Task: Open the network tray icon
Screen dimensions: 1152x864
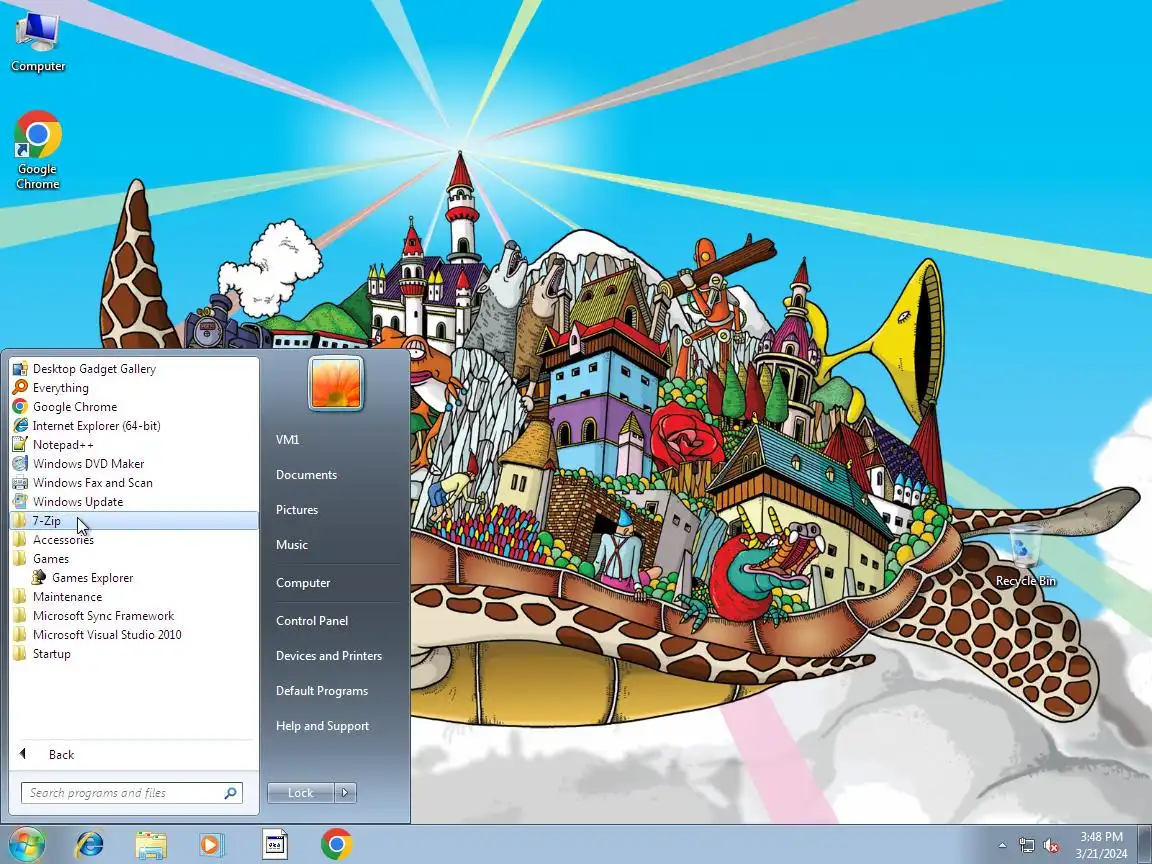Action: 1026,846
